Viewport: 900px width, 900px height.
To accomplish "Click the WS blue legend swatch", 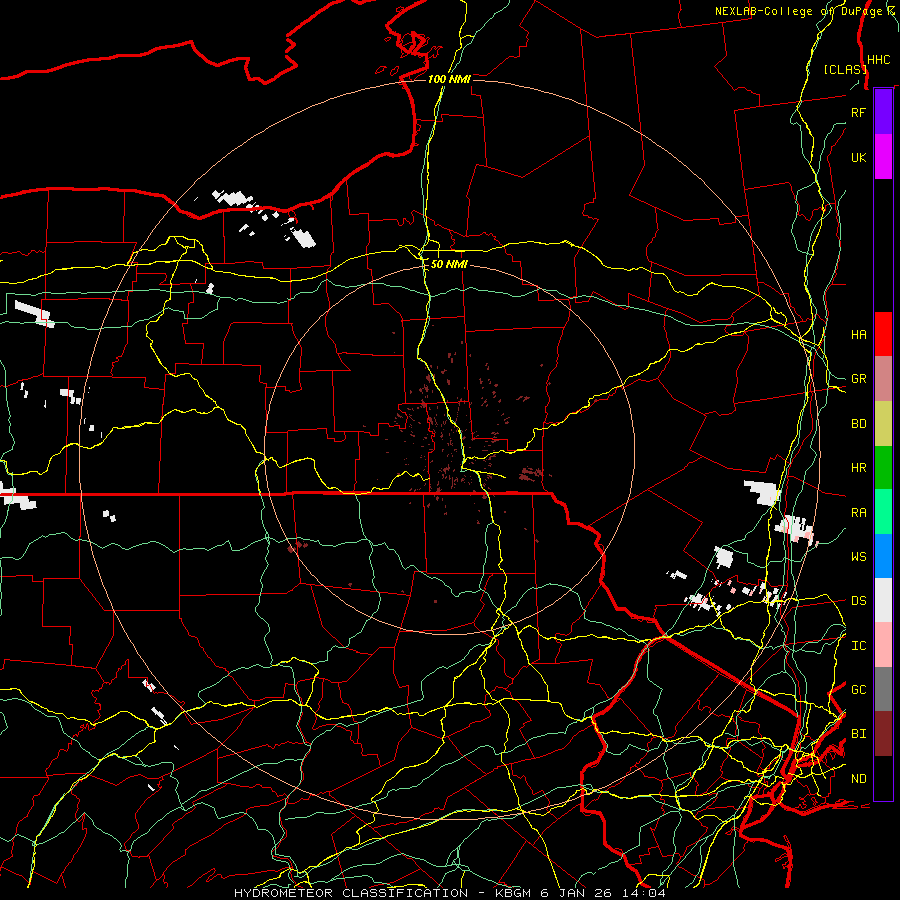I will click(883, 556).
